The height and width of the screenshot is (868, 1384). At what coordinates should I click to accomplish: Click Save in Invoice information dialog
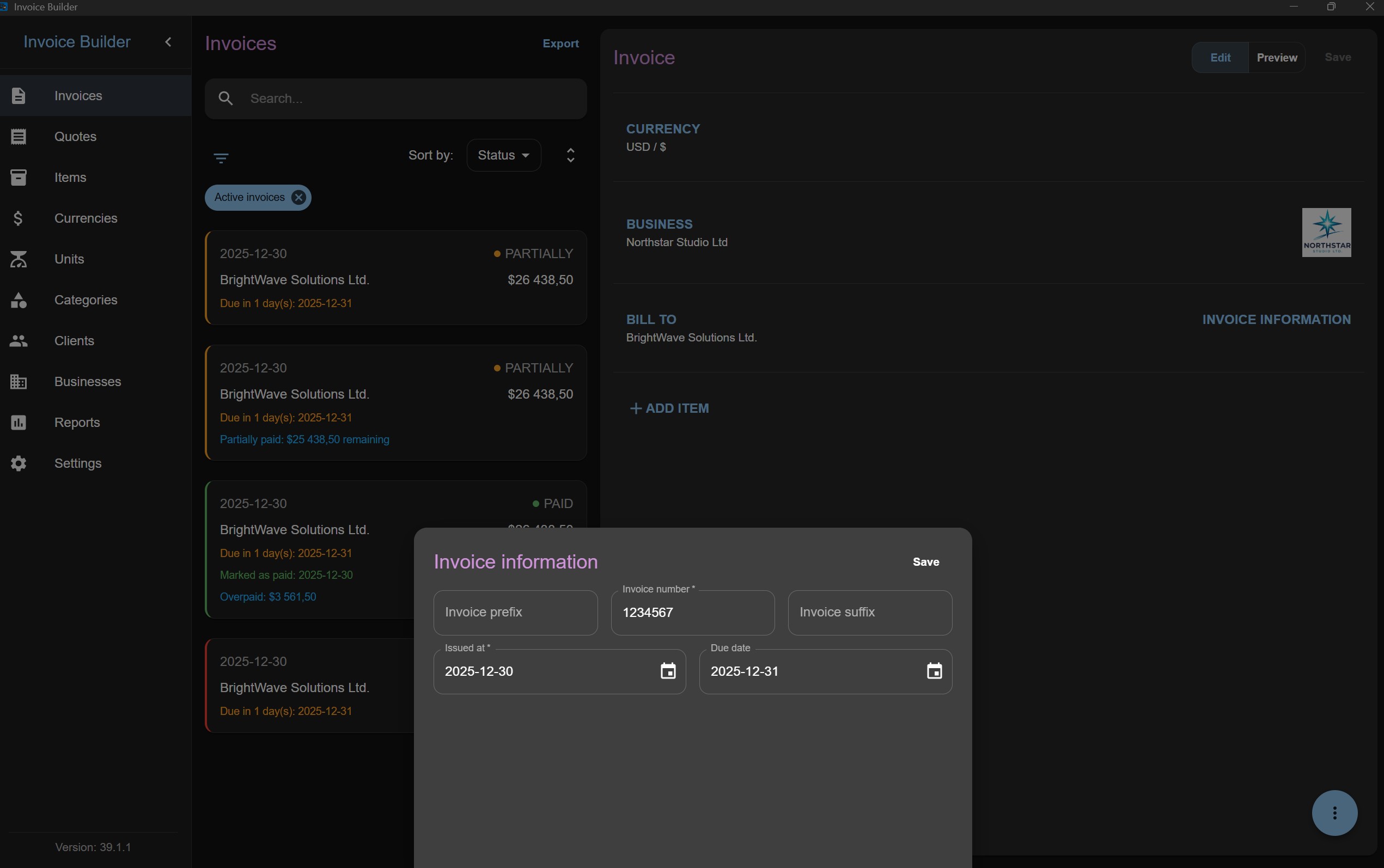(925, 562)
